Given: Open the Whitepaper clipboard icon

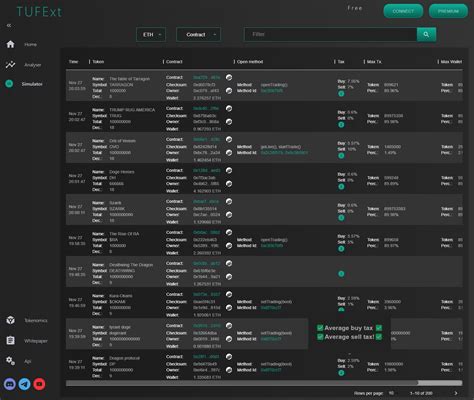Looking at the screenshot, I should click(x=10, y=340).
